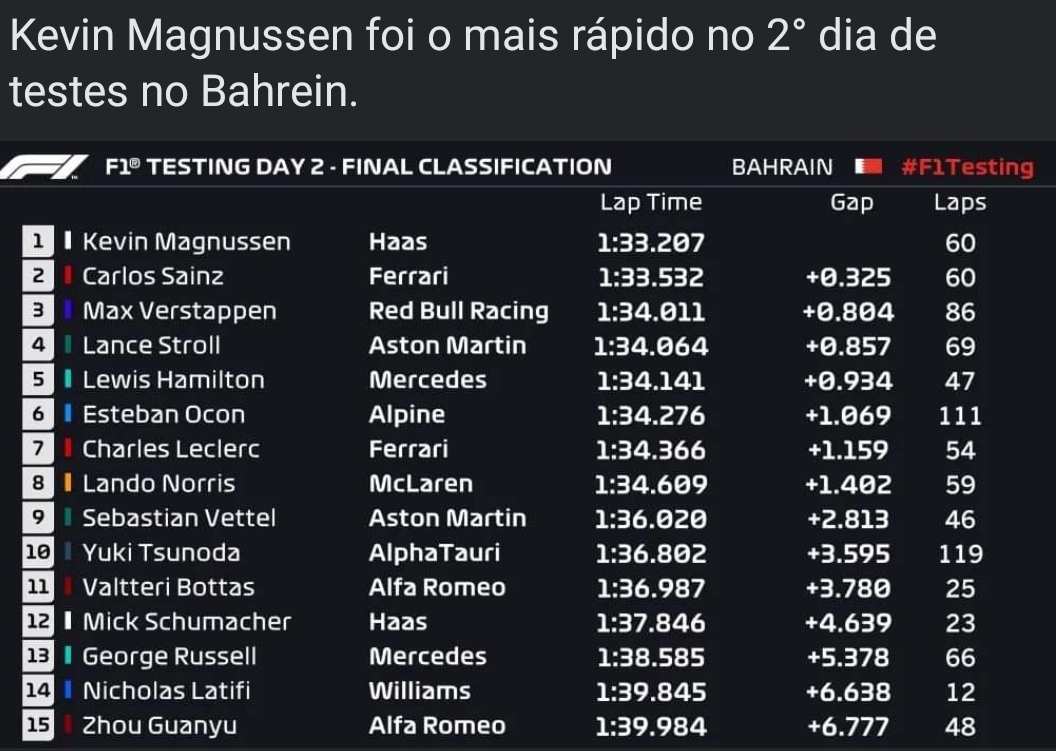Image resolution: width=1056 pixels, height=751 pixels.
Task: Click Zhou Guanyu's +6.777 gap value
Action: pos(848,726)
